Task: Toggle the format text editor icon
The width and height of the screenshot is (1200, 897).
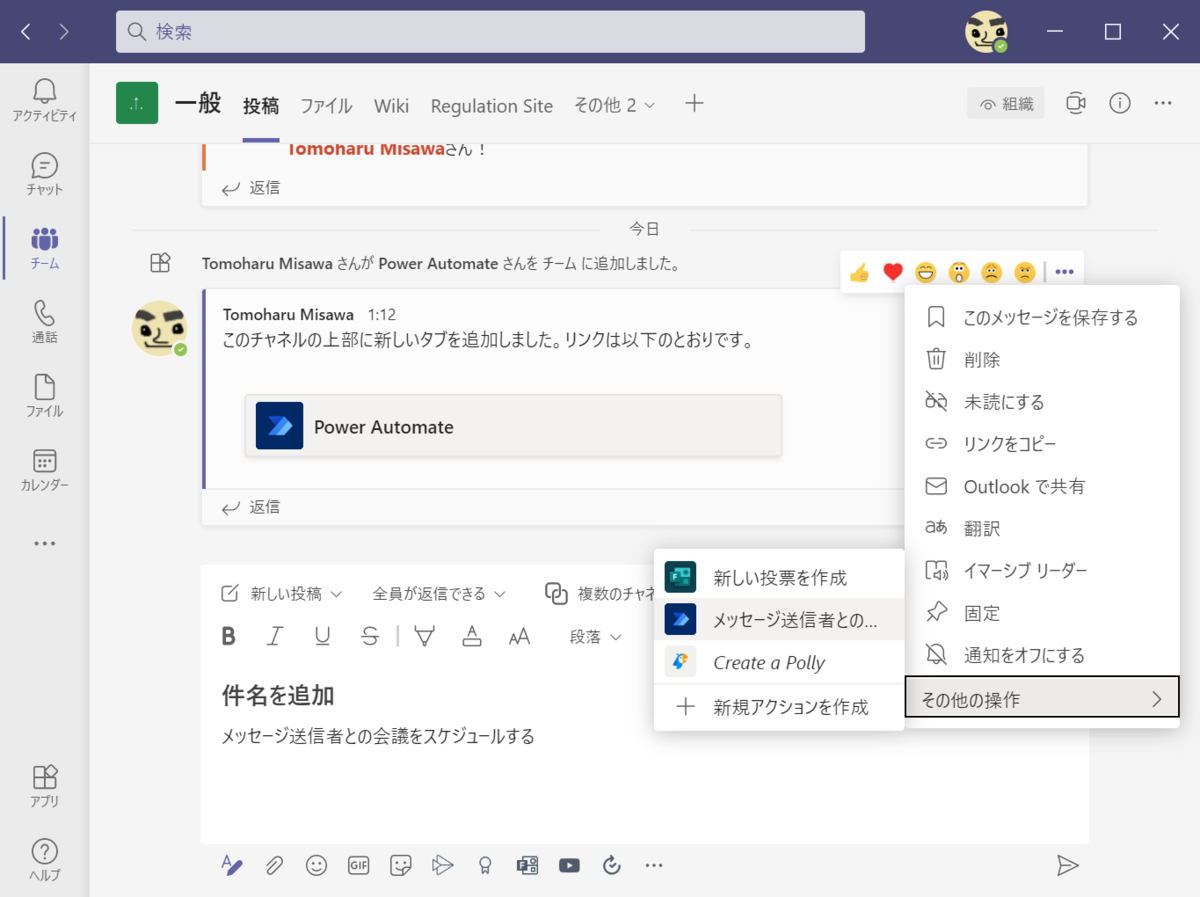Action: click(232, 866)
